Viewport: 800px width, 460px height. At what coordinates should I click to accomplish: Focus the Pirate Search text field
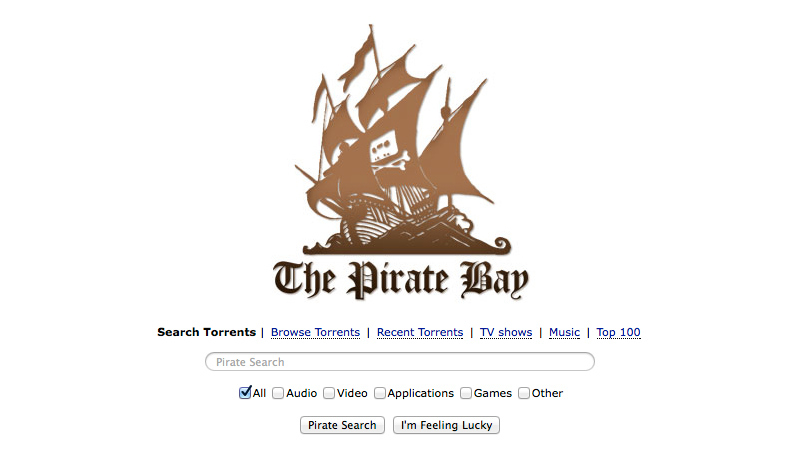[x=400, y=362]
